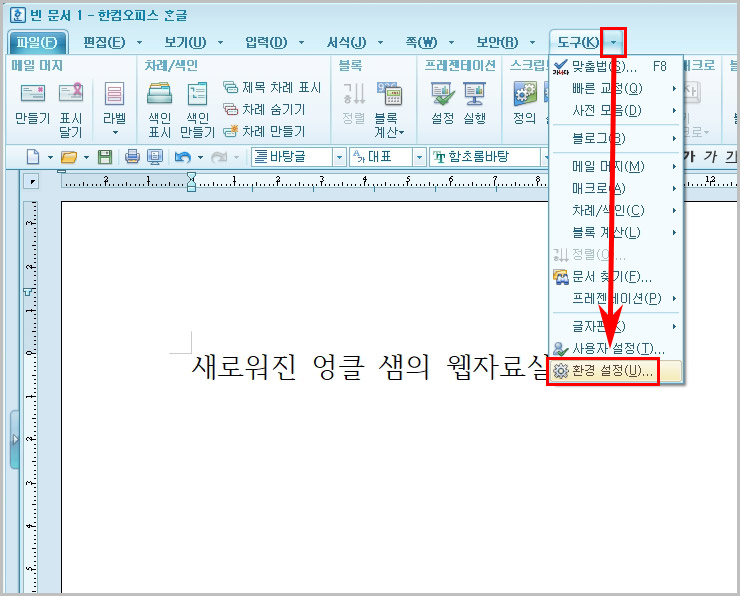Click the 맞춤법 spell check menu item
Viewport: 740px width, 596px height.
616,67
